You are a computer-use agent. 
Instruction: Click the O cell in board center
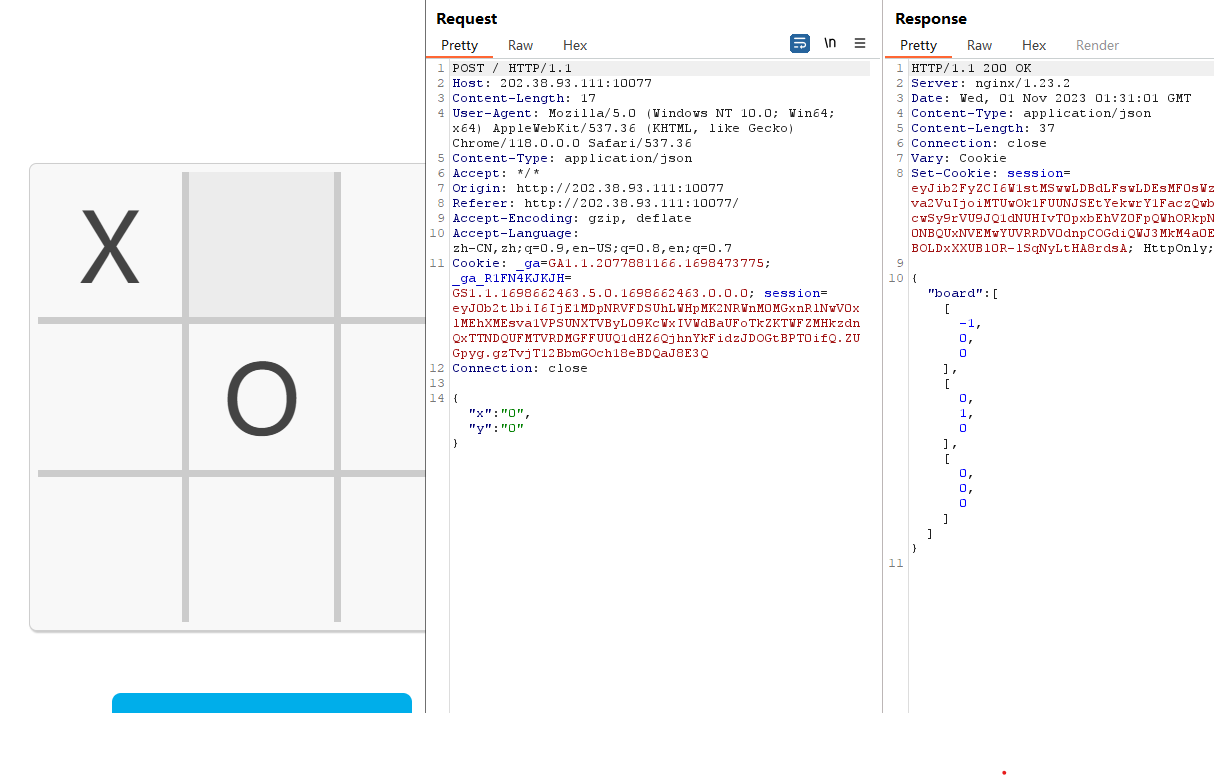(261, 397)
